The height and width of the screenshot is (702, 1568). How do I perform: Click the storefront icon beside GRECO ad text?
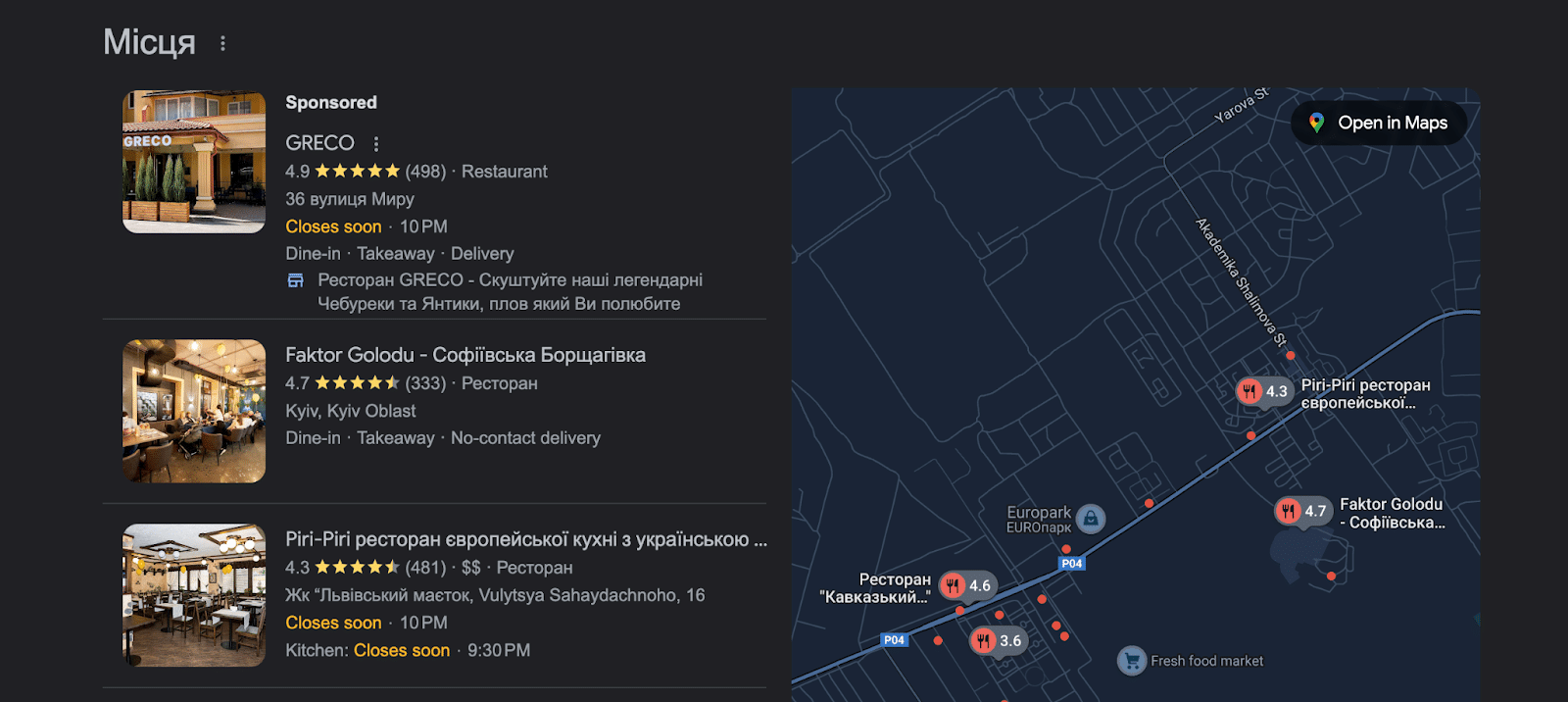[x=295, y=280]
